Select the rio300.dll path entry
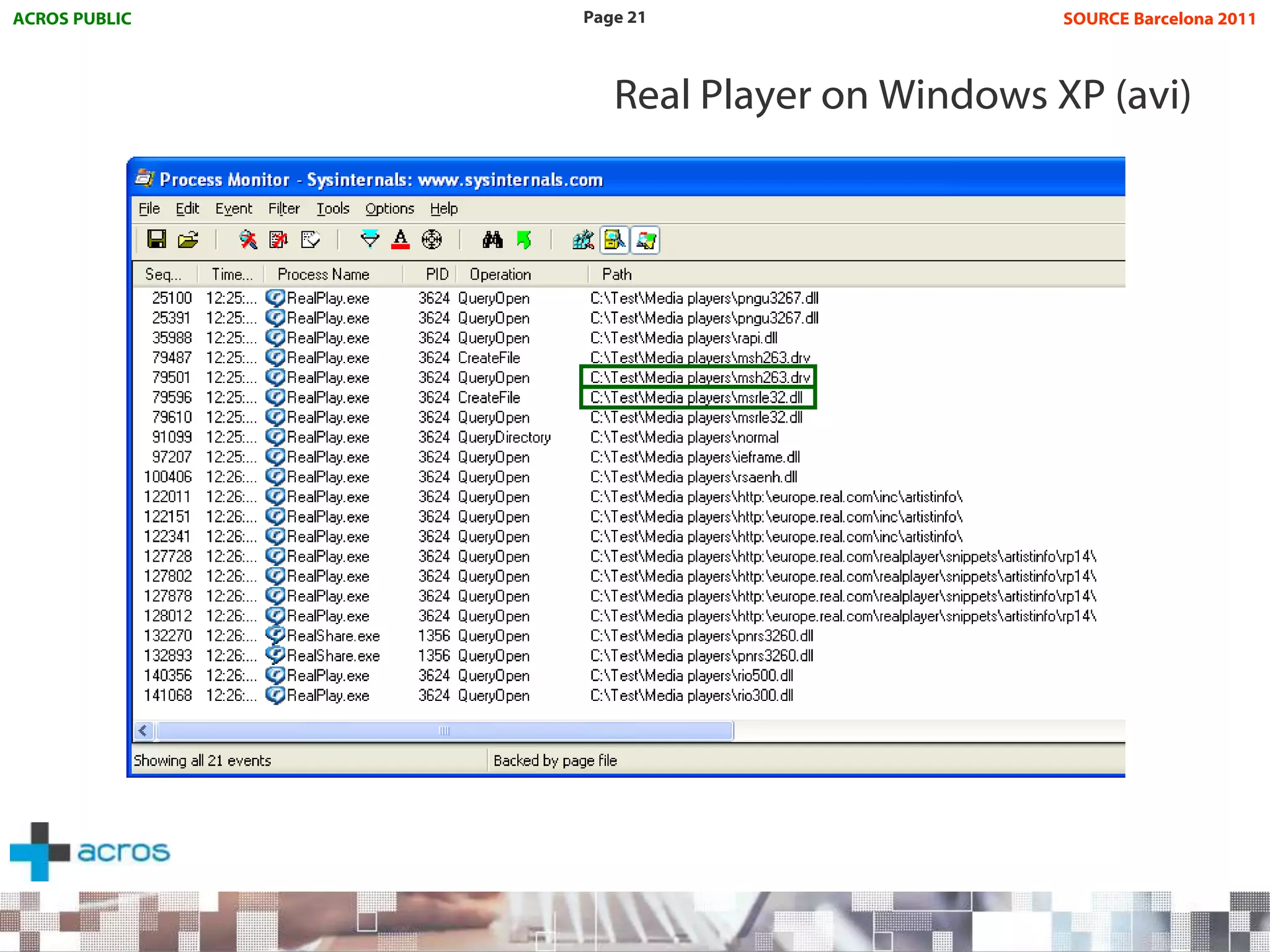The width and height of the screenshot is (1270, 952). click(x=692, y=695)
